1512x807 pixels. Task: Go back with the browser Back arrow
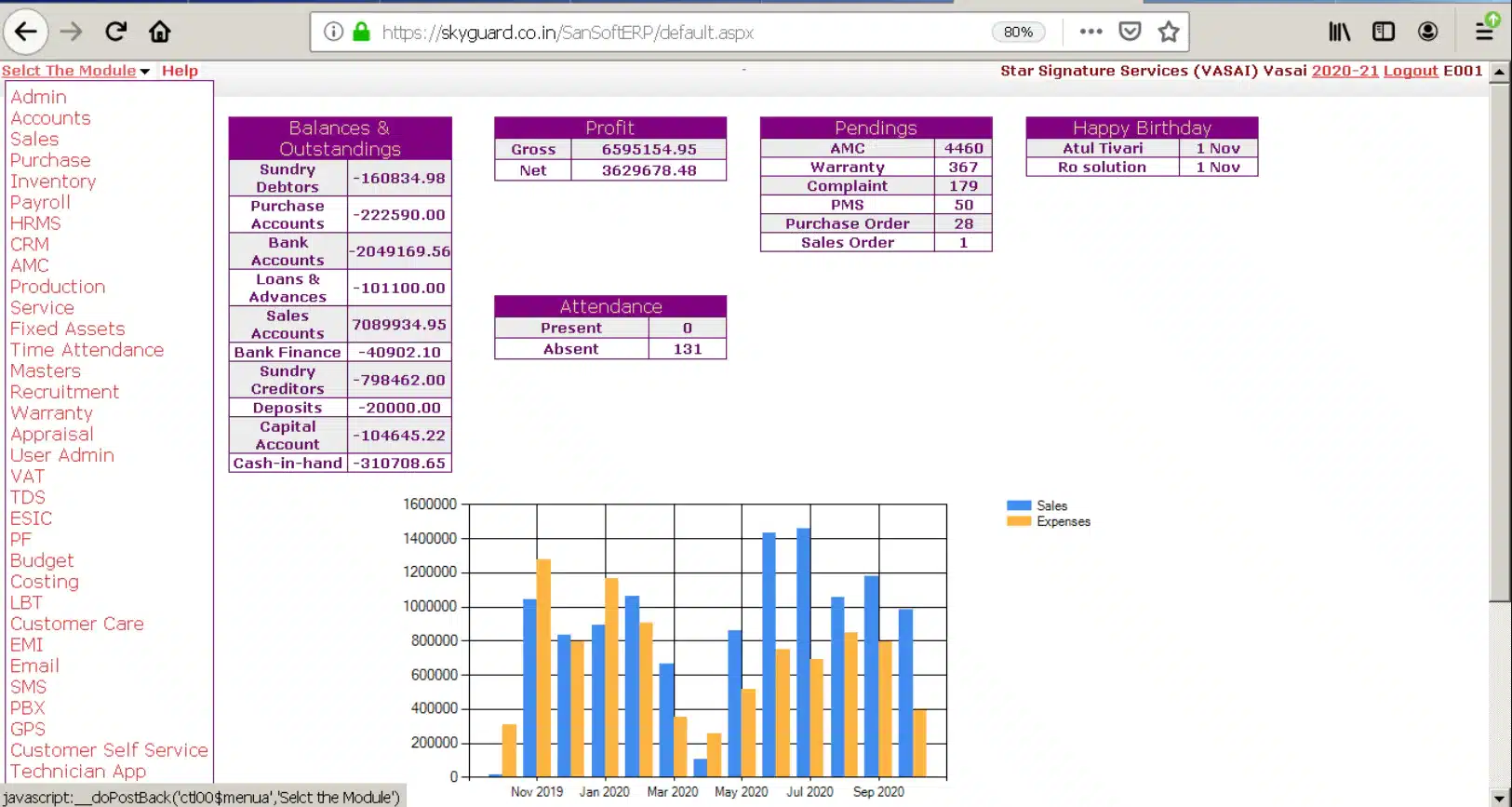(x=26, y=32)
